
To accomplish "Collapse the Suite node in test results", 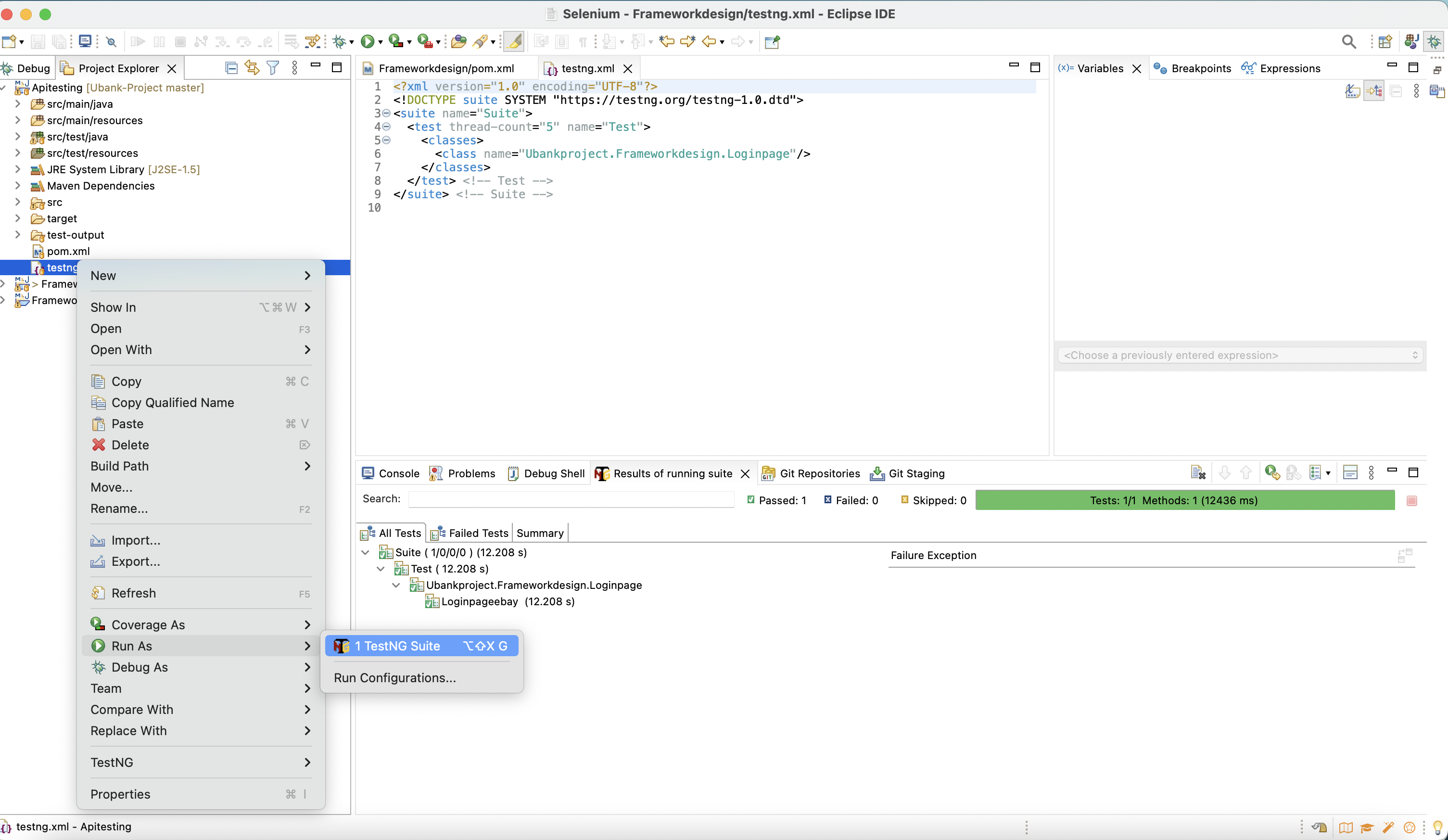I will [x=366, y=552].
